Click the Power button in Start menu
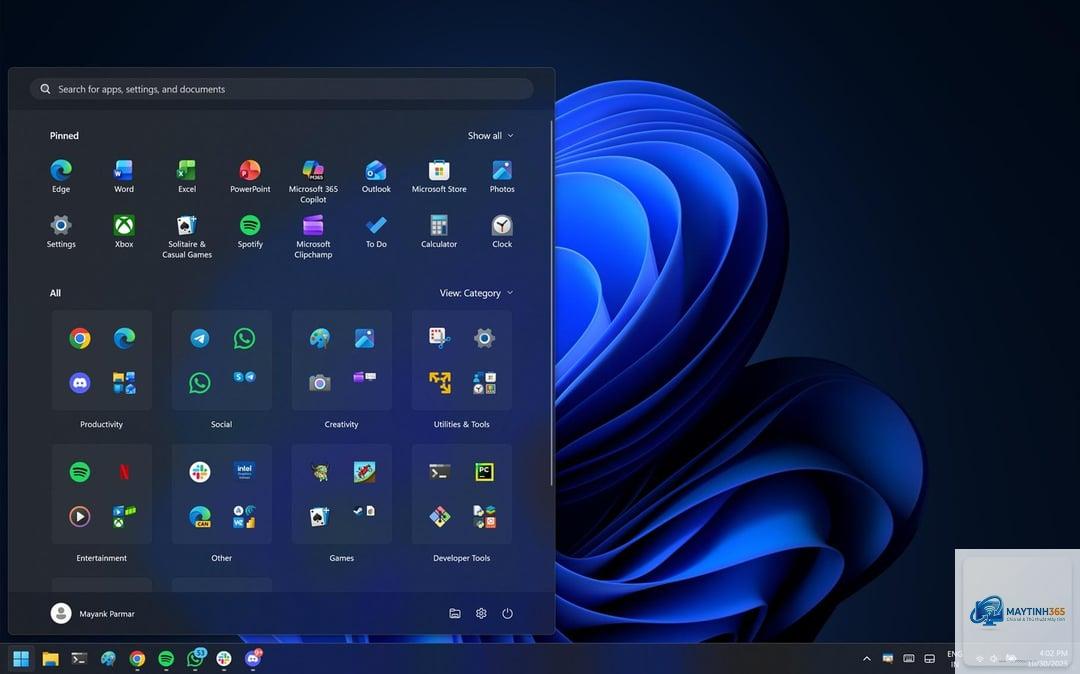Image resolution: width=1080 pixels, height=674 pixels. 507,613
